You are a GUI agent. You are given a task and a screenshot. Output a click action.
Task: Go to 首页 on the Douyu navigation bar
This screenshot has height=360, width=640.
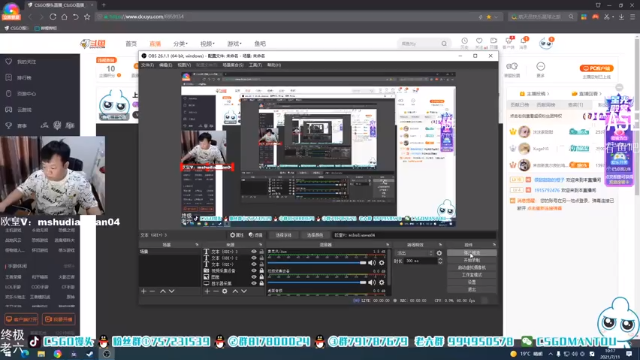click(x=131, y=44)
